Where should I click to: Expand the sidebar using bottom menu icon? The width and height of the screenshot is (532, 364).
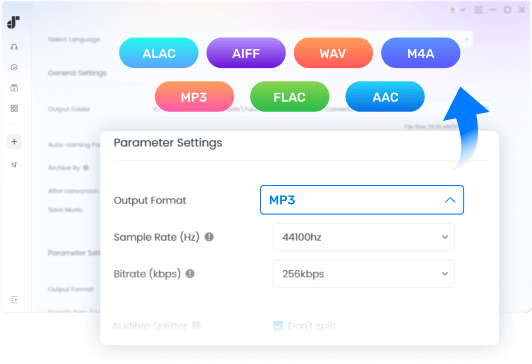point(14,300)
